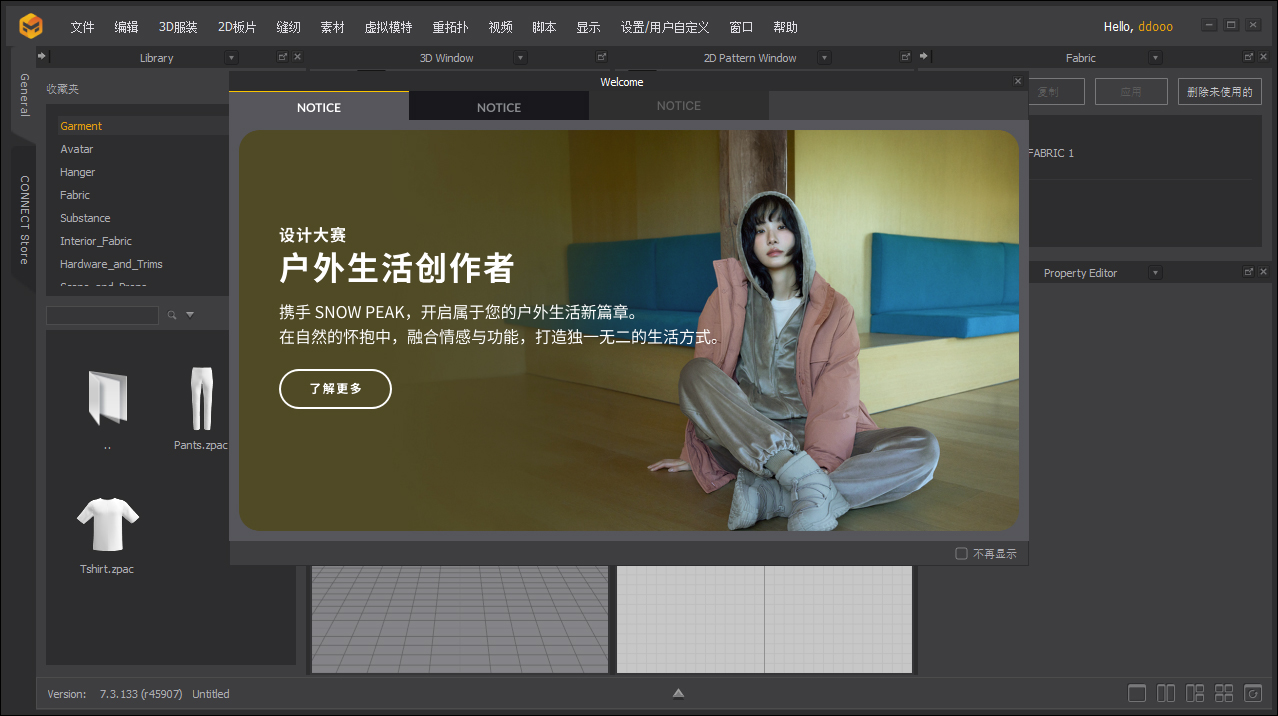Expand the Property Editor dropdown menu
This screenshot has width=1278, height=716.
point(1155,272)
